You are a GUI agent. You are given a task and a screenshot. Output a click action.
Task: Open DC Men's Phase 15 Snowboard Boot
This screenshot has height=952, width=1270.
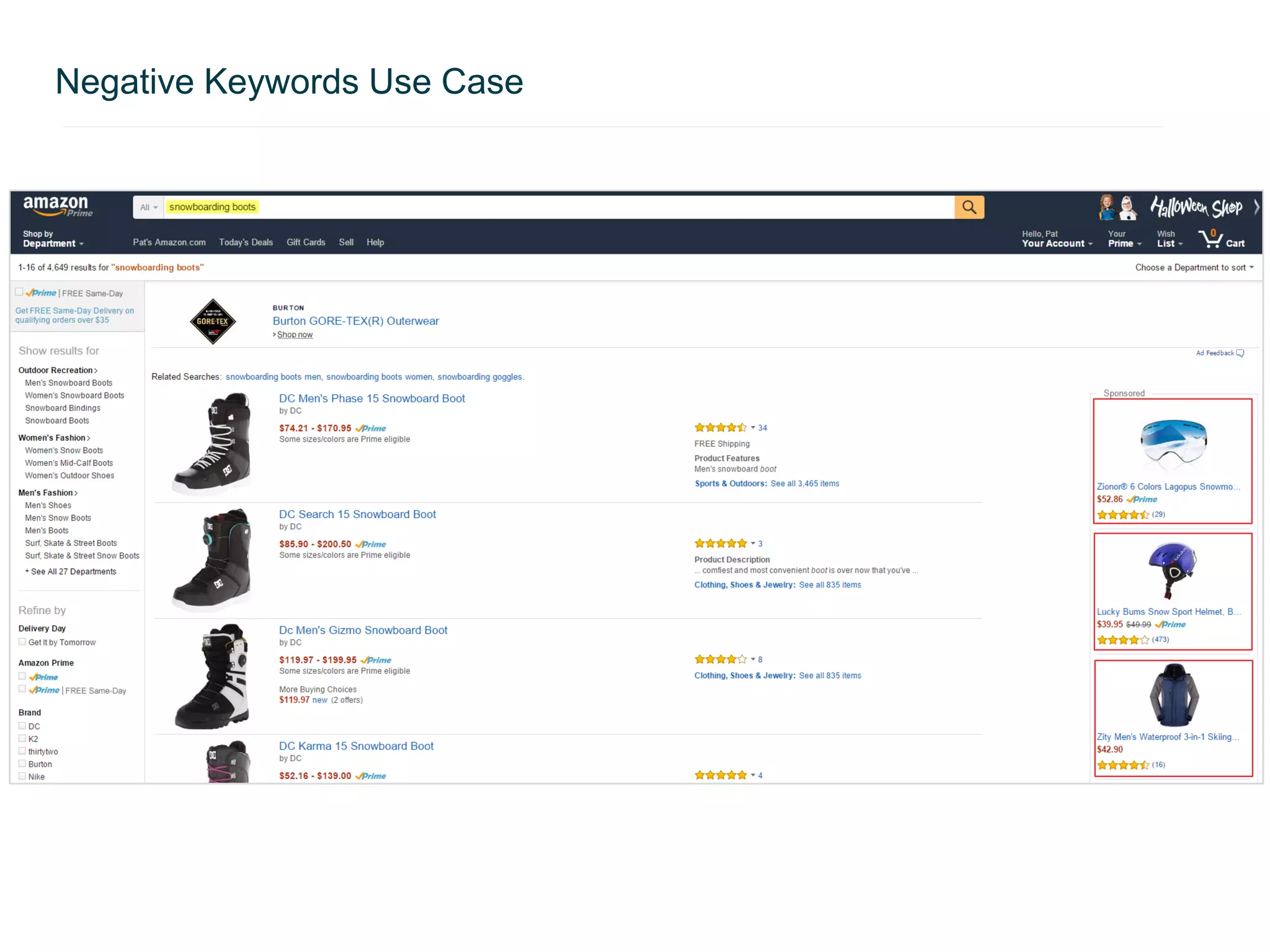(371, 399)
